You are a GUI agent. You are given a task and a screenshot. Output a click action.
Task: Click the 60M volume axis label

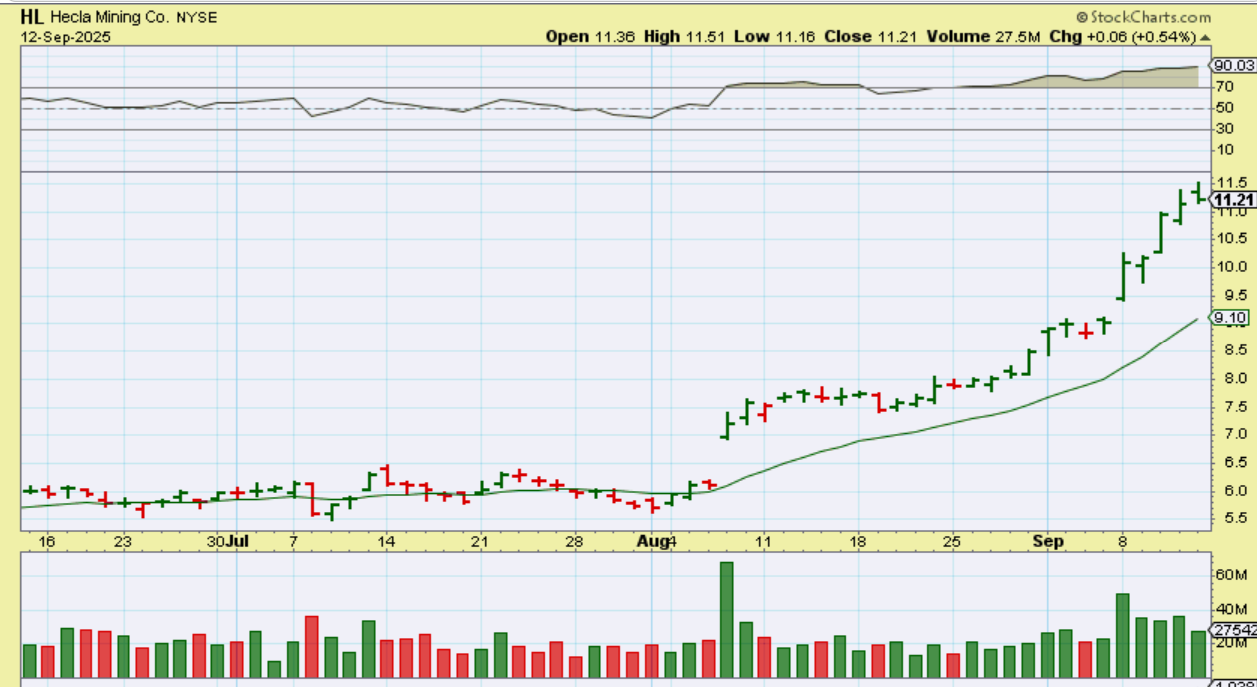click(1229, 576)
